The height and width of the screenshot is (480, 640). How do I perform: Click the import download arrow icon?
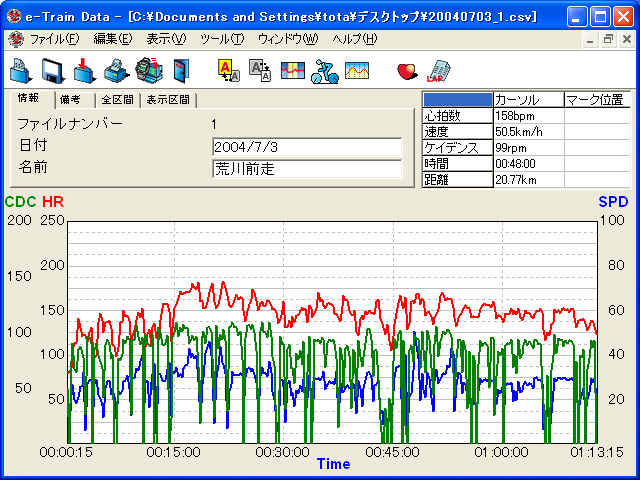pos(85,70)
